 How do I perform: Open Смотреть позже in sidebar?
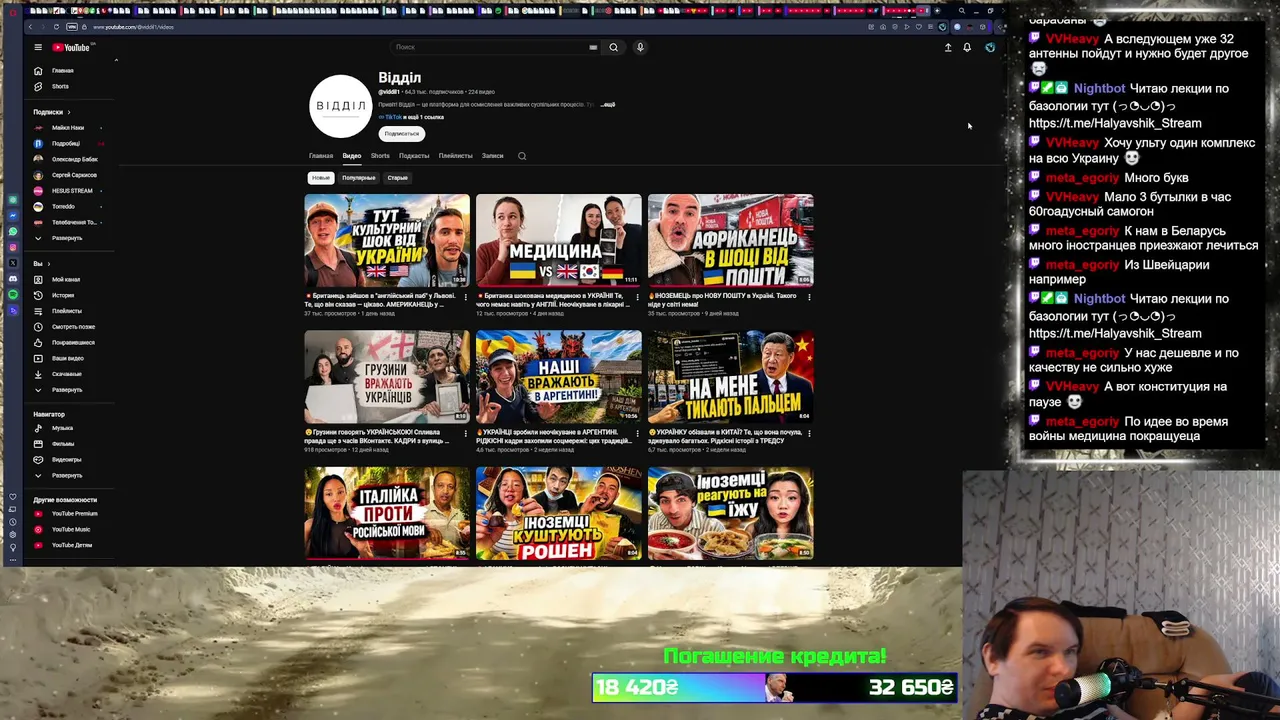73,327
